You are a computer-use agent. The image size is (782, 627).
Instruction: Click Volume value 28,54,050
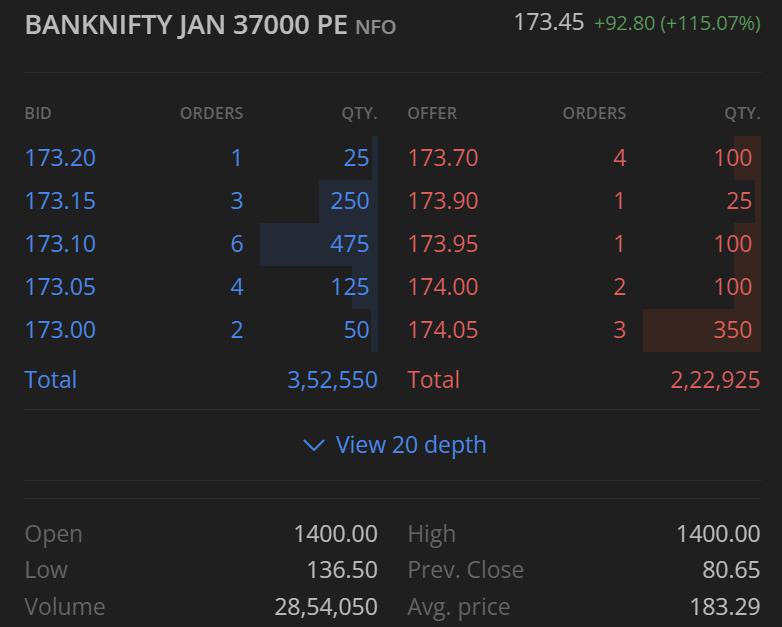pyautogui.click(x=326, y=607)
